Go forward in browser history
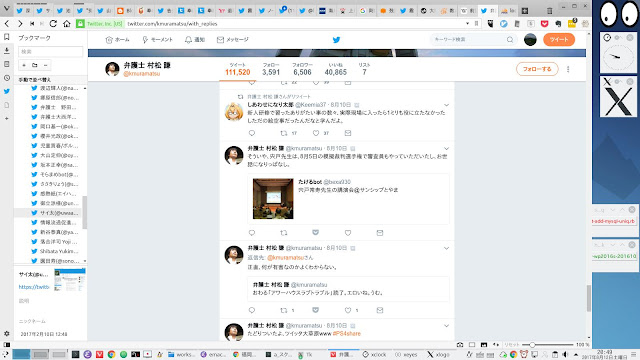 (20, 24)
